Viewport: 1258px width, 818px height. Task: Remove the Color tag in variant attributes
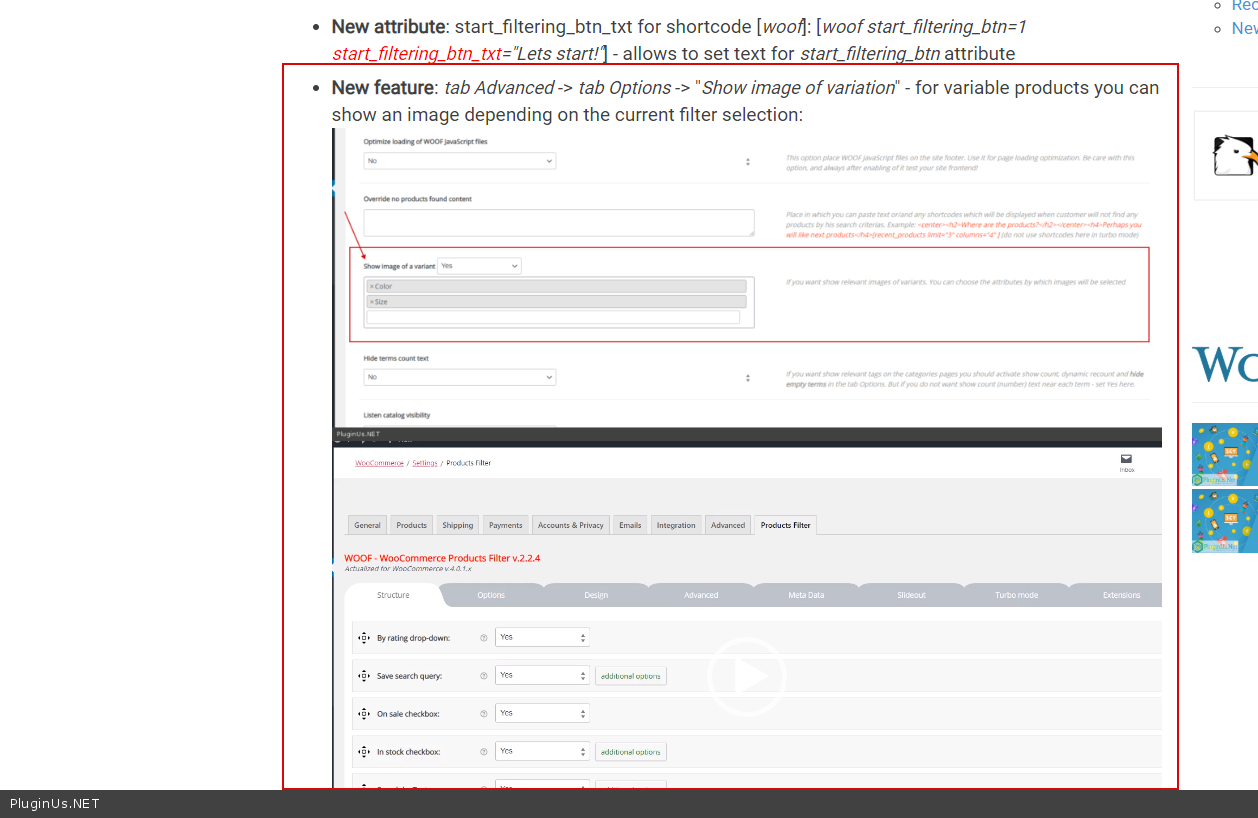(371, 287)
